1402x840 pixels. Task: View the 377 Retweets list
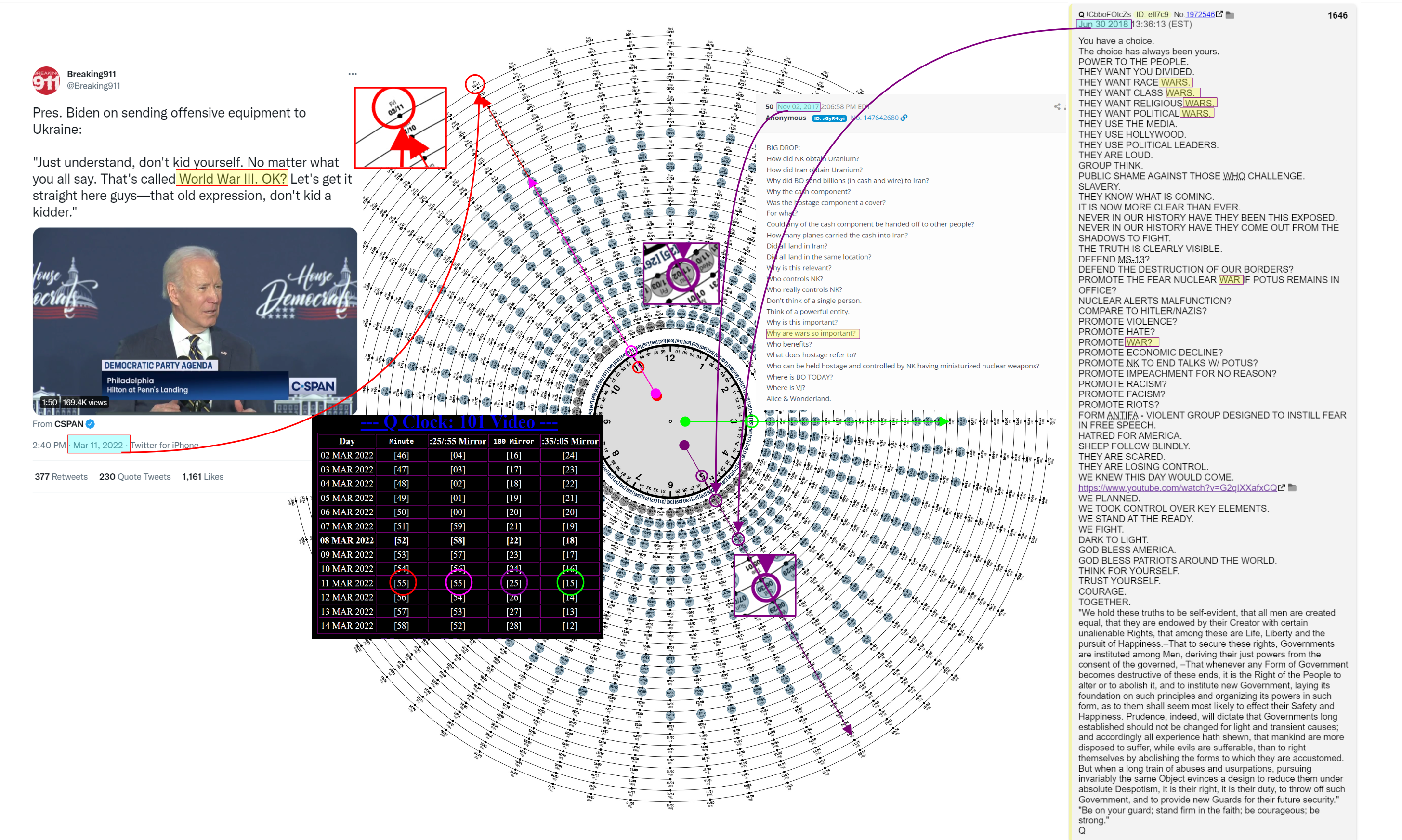pyautogui.click(x=61, y=477)
